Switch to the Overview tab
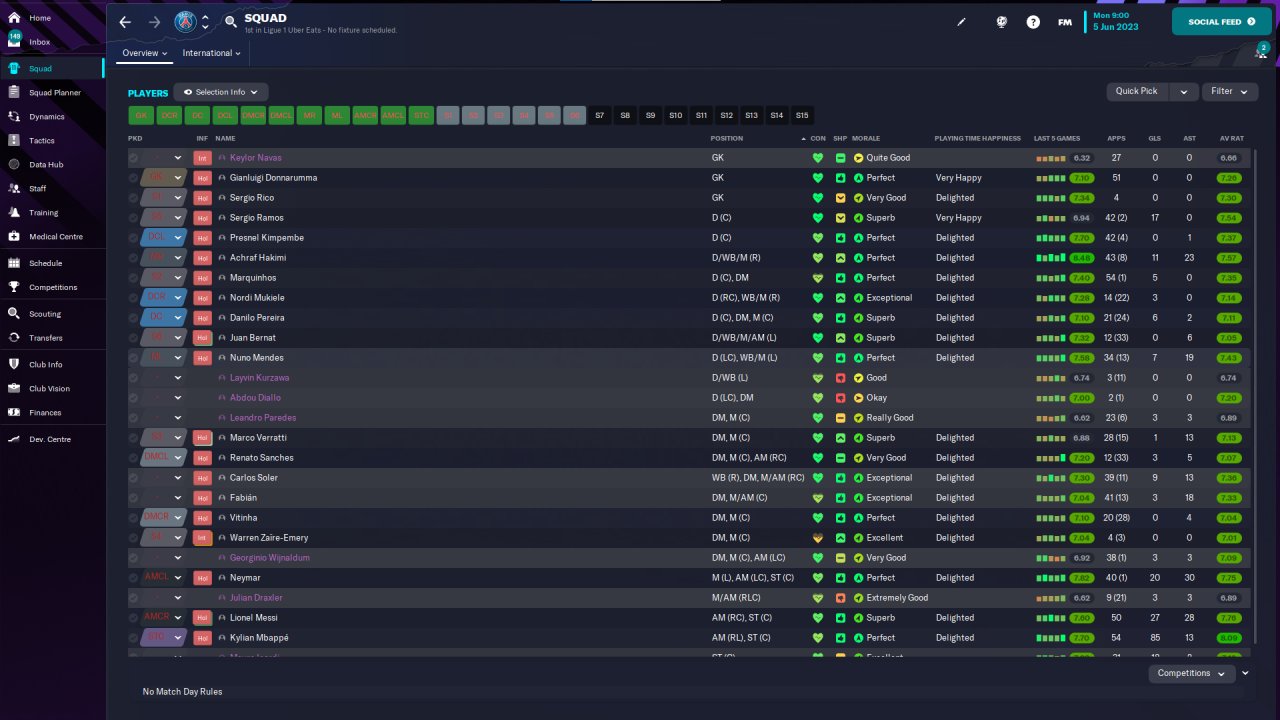The width and height of the screenshot is (1280, 720). click(x=144, y=53)
